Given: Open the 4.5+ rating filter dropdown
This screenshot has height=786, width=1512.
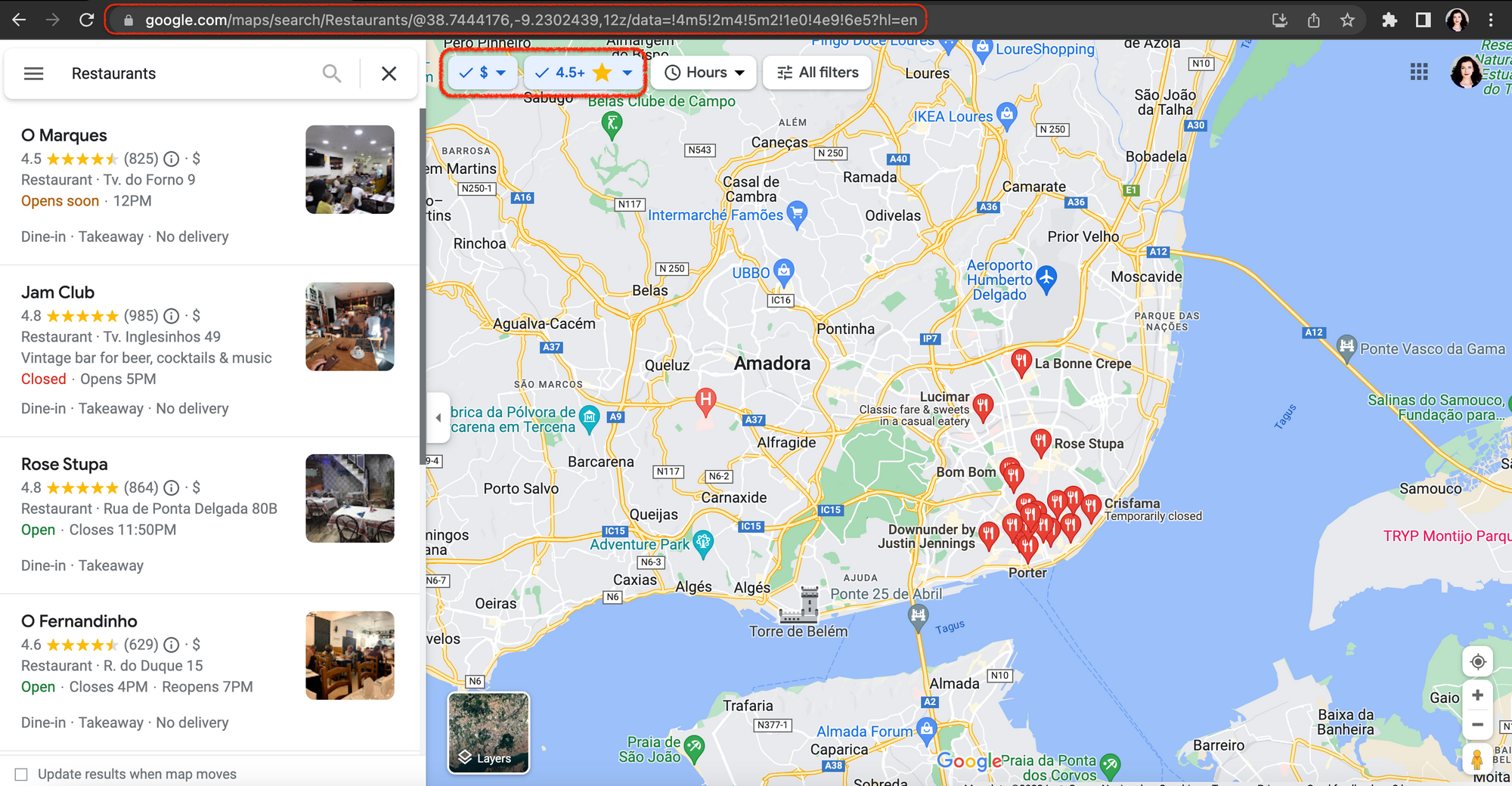Looking at the screenshot, I should point(583,73).
